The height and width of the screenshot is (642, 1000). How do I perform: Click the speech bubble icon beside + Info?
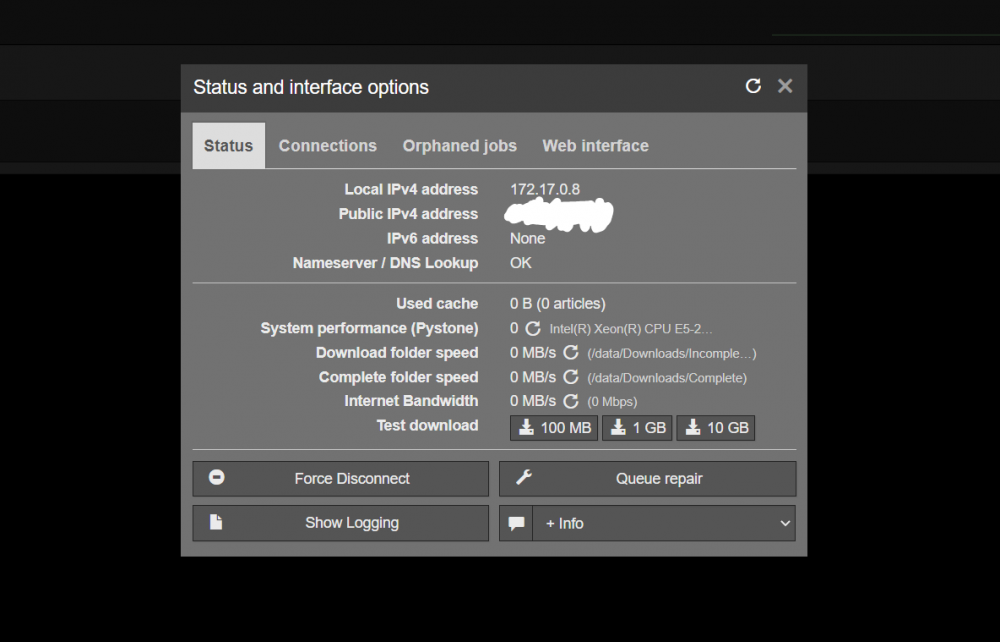pyautogui.click(x=516, y=523)
